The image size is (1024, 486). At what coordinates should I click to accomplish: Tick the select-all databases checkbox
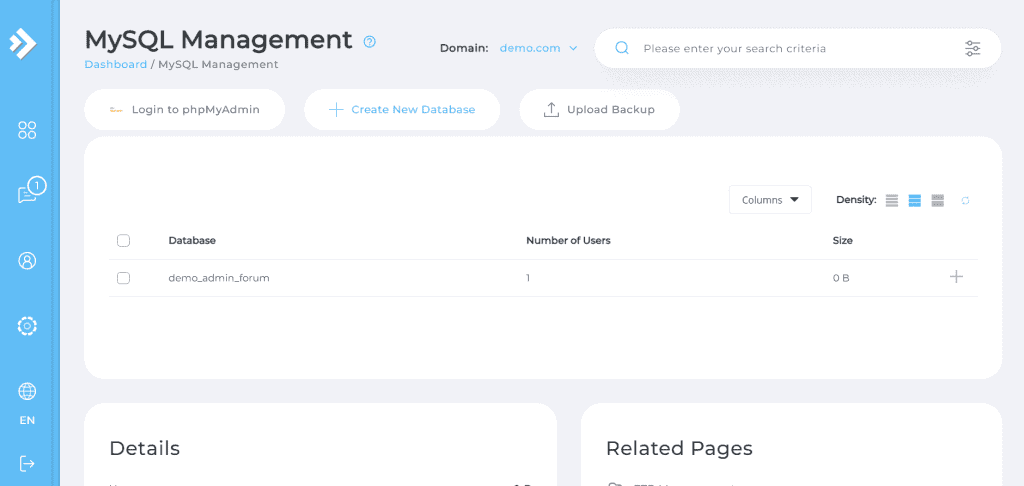[x=123, y=240]
